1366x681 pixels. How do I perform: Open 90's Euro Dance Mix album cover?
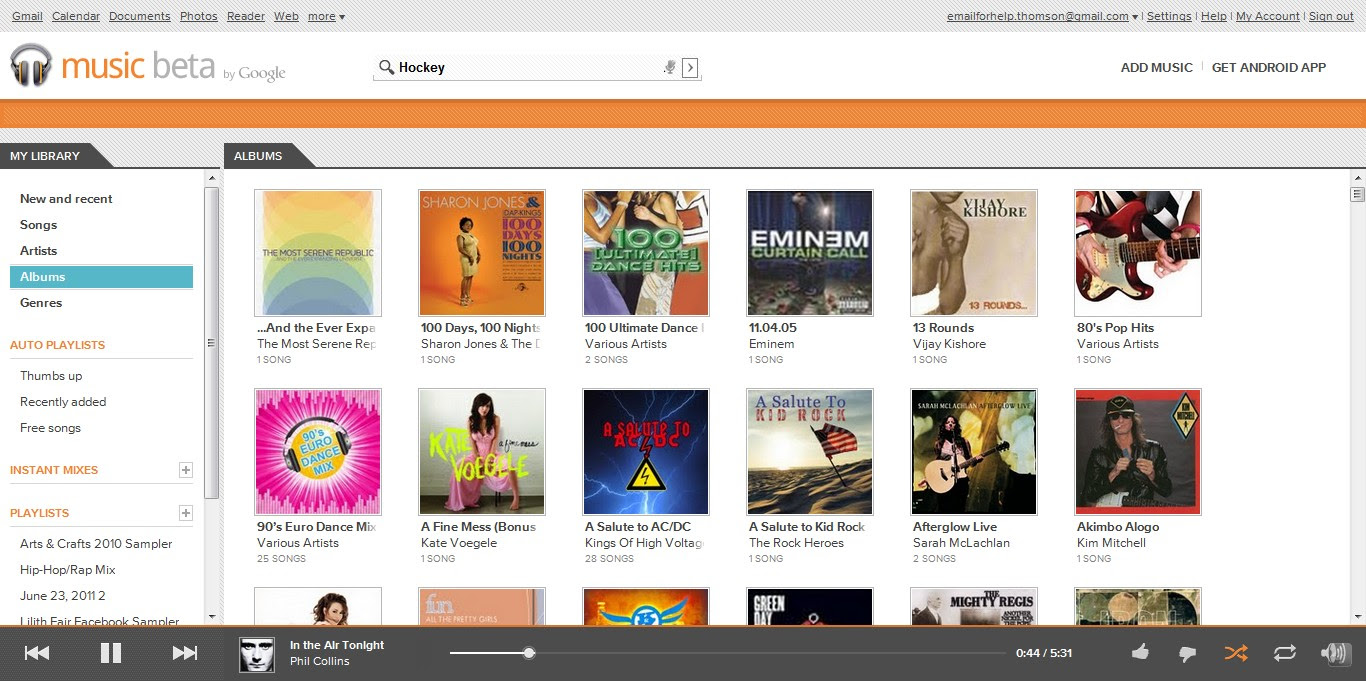pos(318,452)
